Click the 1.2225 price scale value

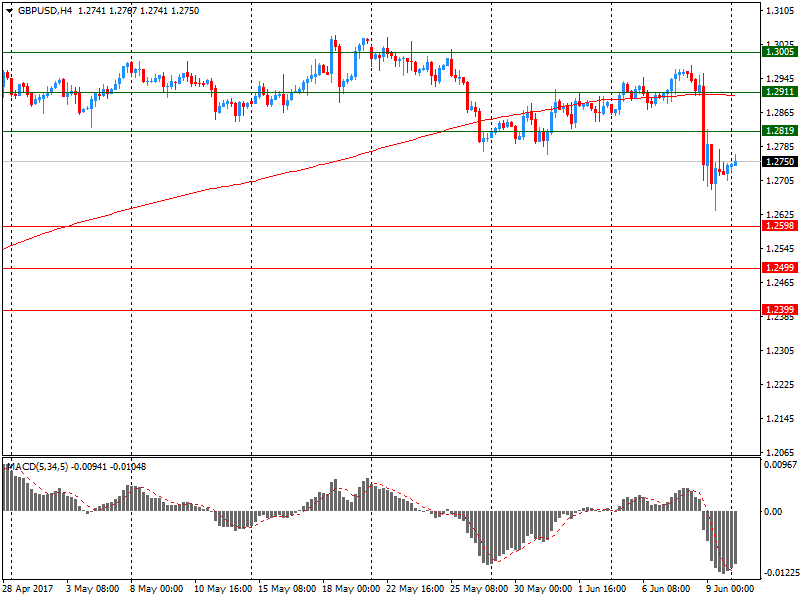(x=781, y=385)
